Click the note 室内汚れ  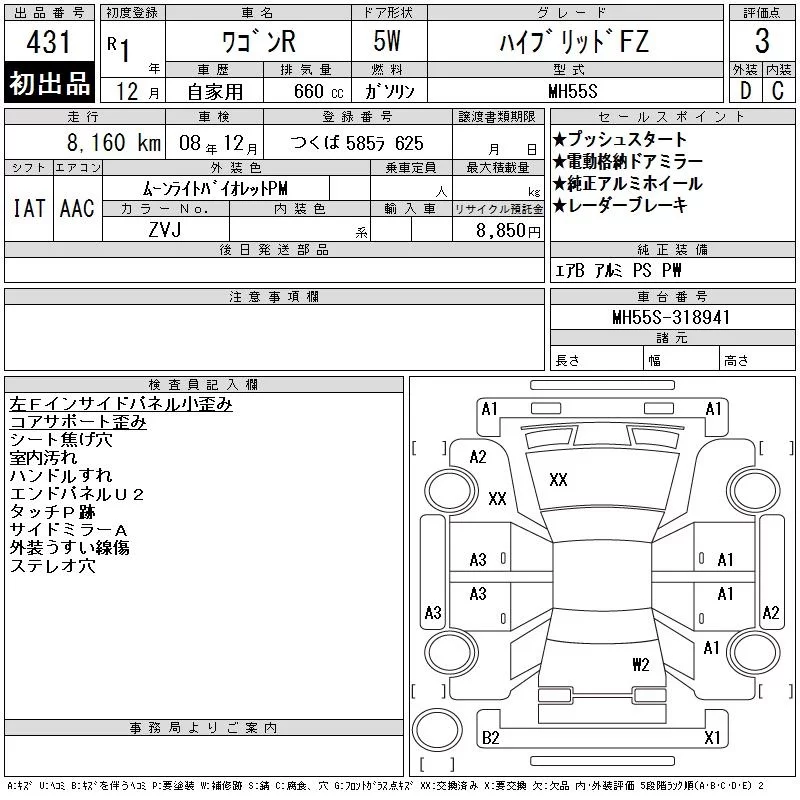click(x=43, y=458)
